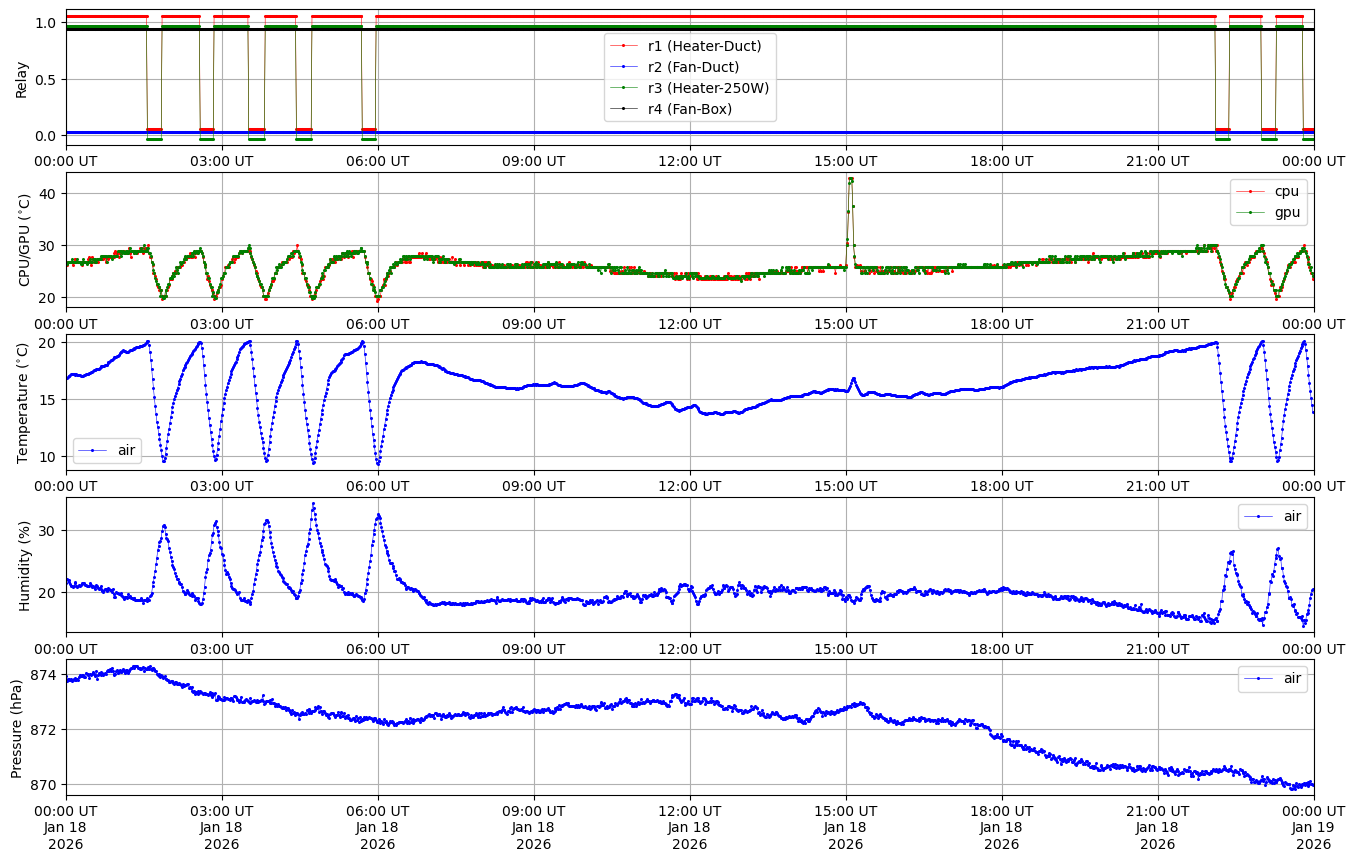The height and width of the screenshot is (861, 1355).
Task: Click the gpu legend entry
Action: pyautogui.click(x=1283, y=212)
